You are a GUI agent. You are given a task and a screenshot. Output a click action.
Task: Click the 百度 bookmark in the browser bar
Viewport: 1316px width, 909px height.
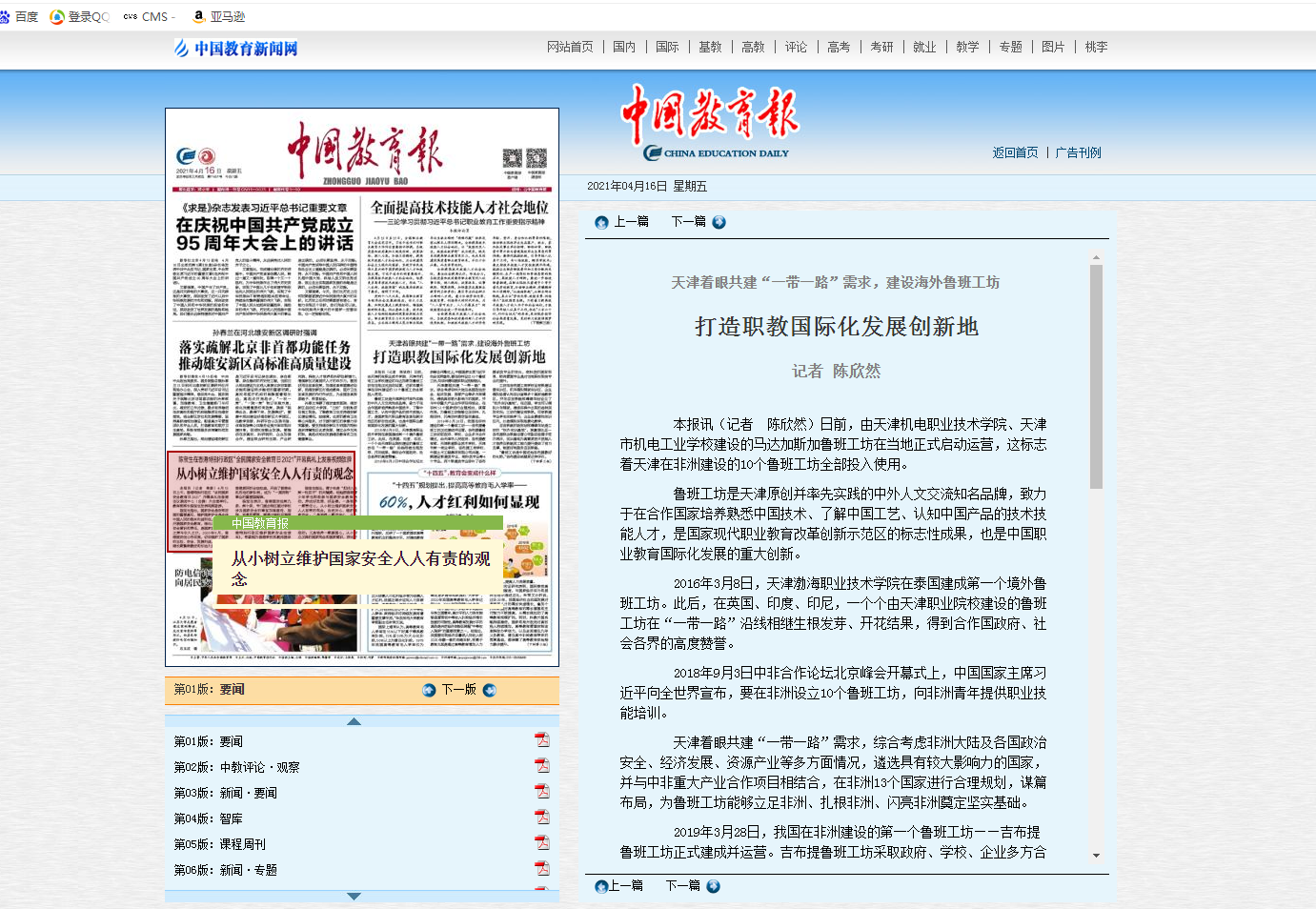click(20, 16)
